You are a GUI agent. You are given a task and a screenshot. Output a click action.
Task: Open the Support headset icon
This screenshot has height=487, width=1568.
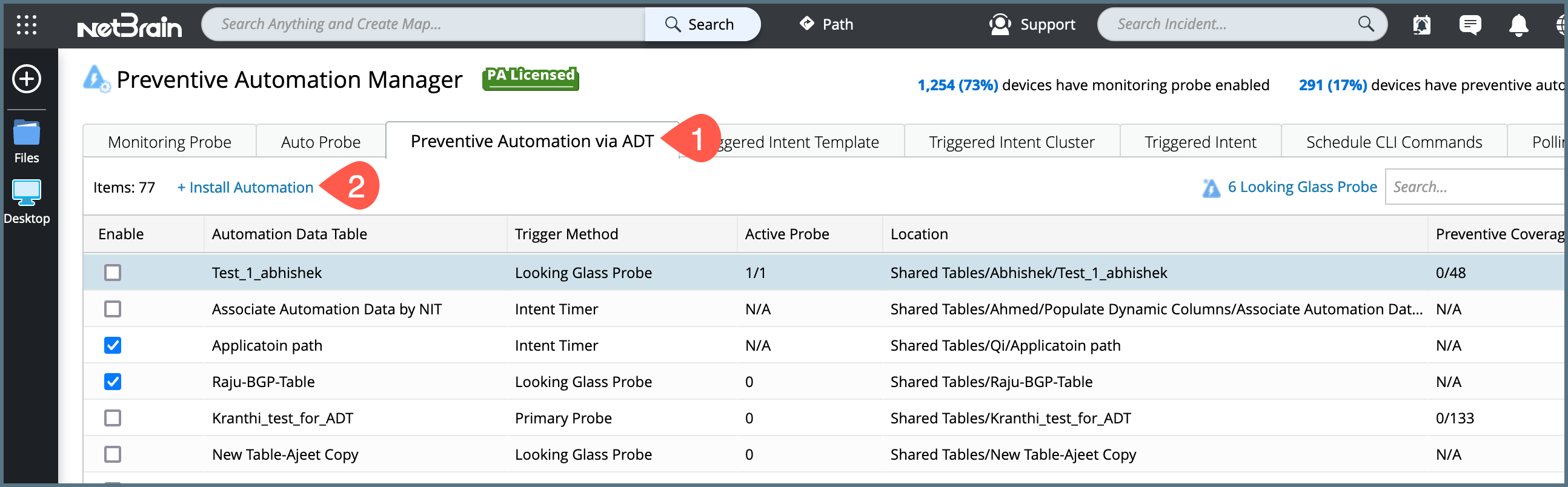point(1000,24)
